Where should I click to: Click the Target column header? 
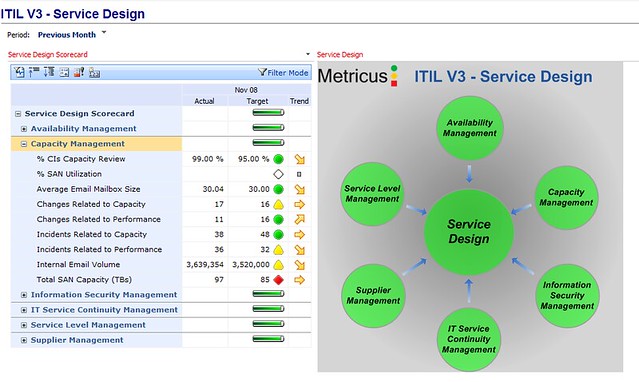(258, 101)
